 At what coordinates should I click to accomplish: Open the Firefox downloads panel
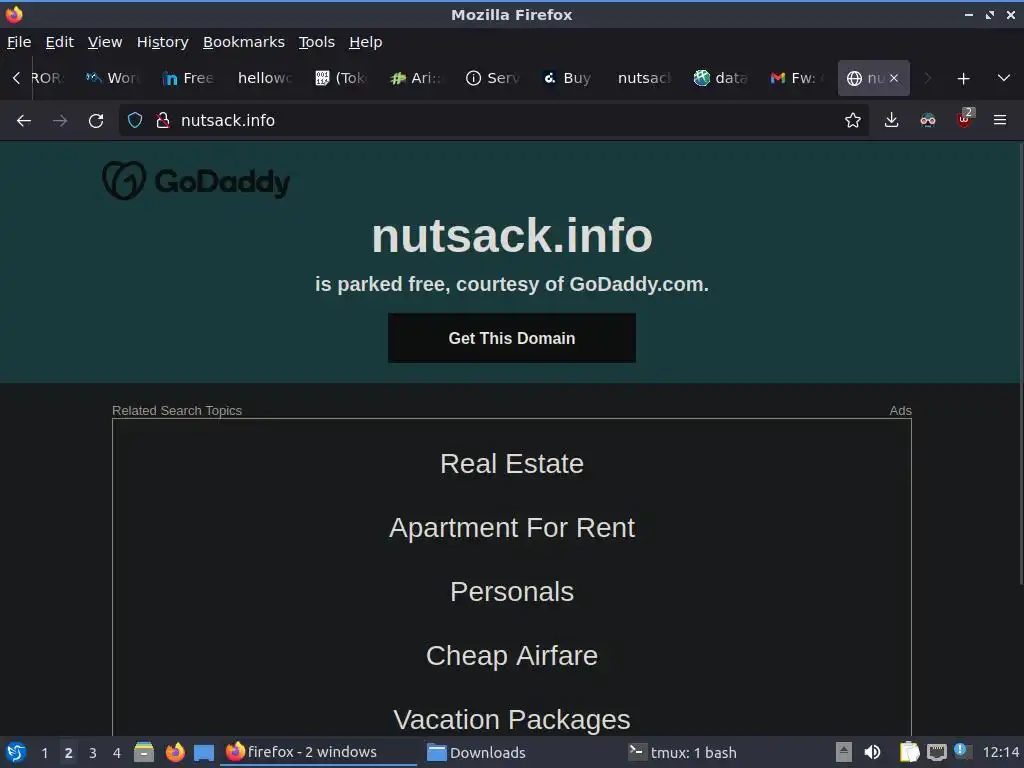(x=891, y=121)
